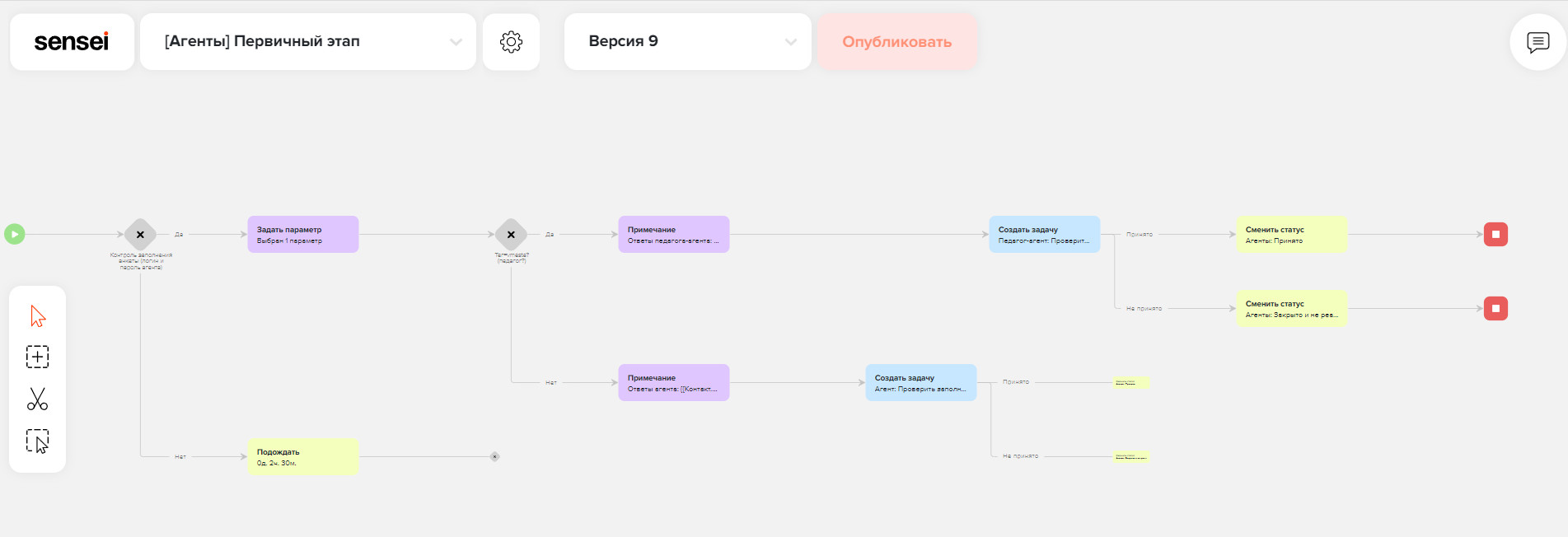
Task: Open process settings gear
Action: point(511,42)
